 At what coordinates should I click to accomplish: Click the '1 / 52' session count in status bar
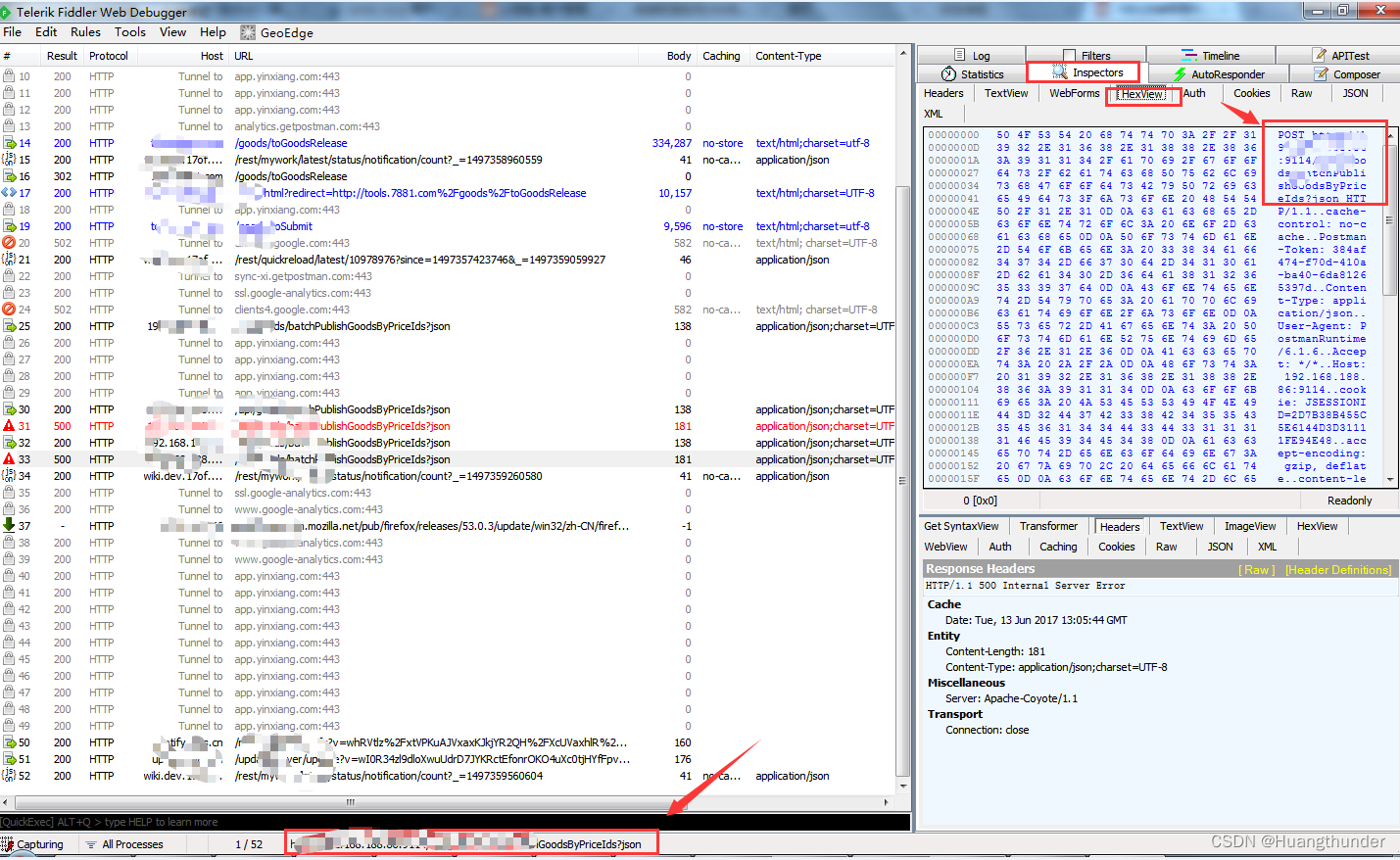249,844
